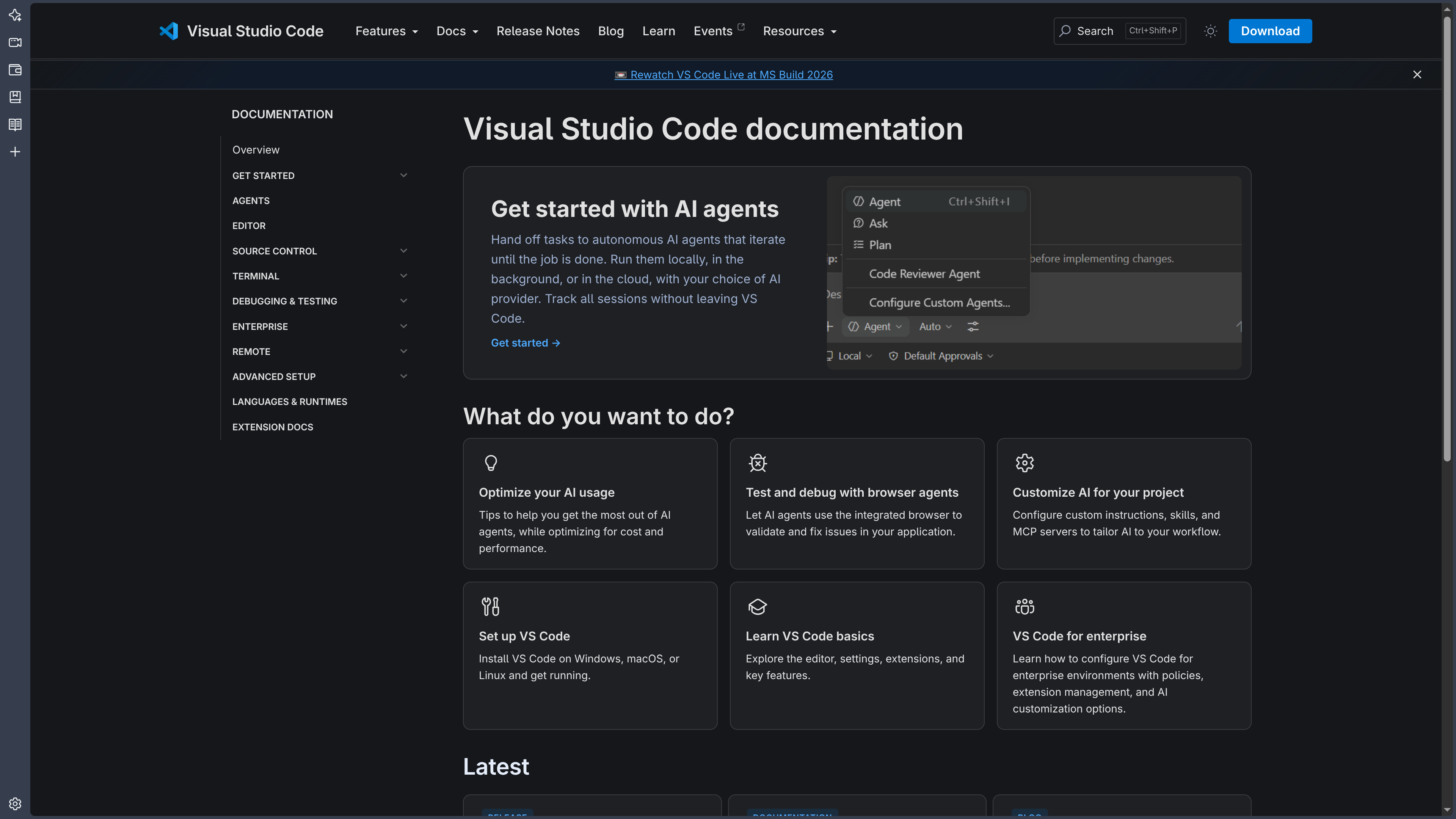Open VS Code for enterprise card title
This screenshot has height=819, width=1456.
[x=1079, y=636]
